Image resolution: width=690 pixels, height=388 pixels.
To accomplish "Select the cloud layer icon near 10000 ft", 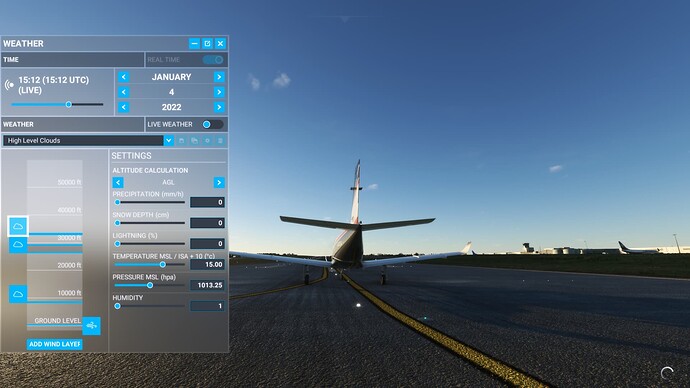I will point(18,294).
